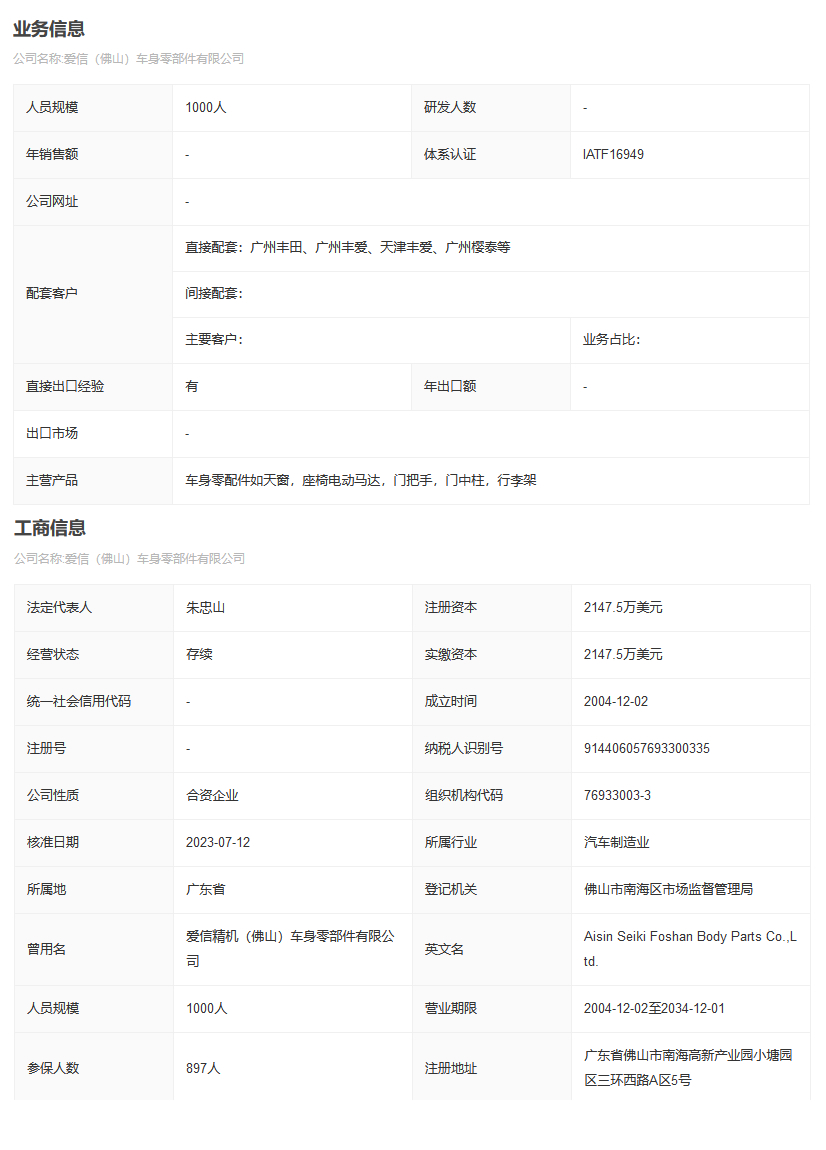Viewport: 826px width, 1150px height.
Task: Select the 1000人 value beside 研发人数
Action: click(205, 107)
